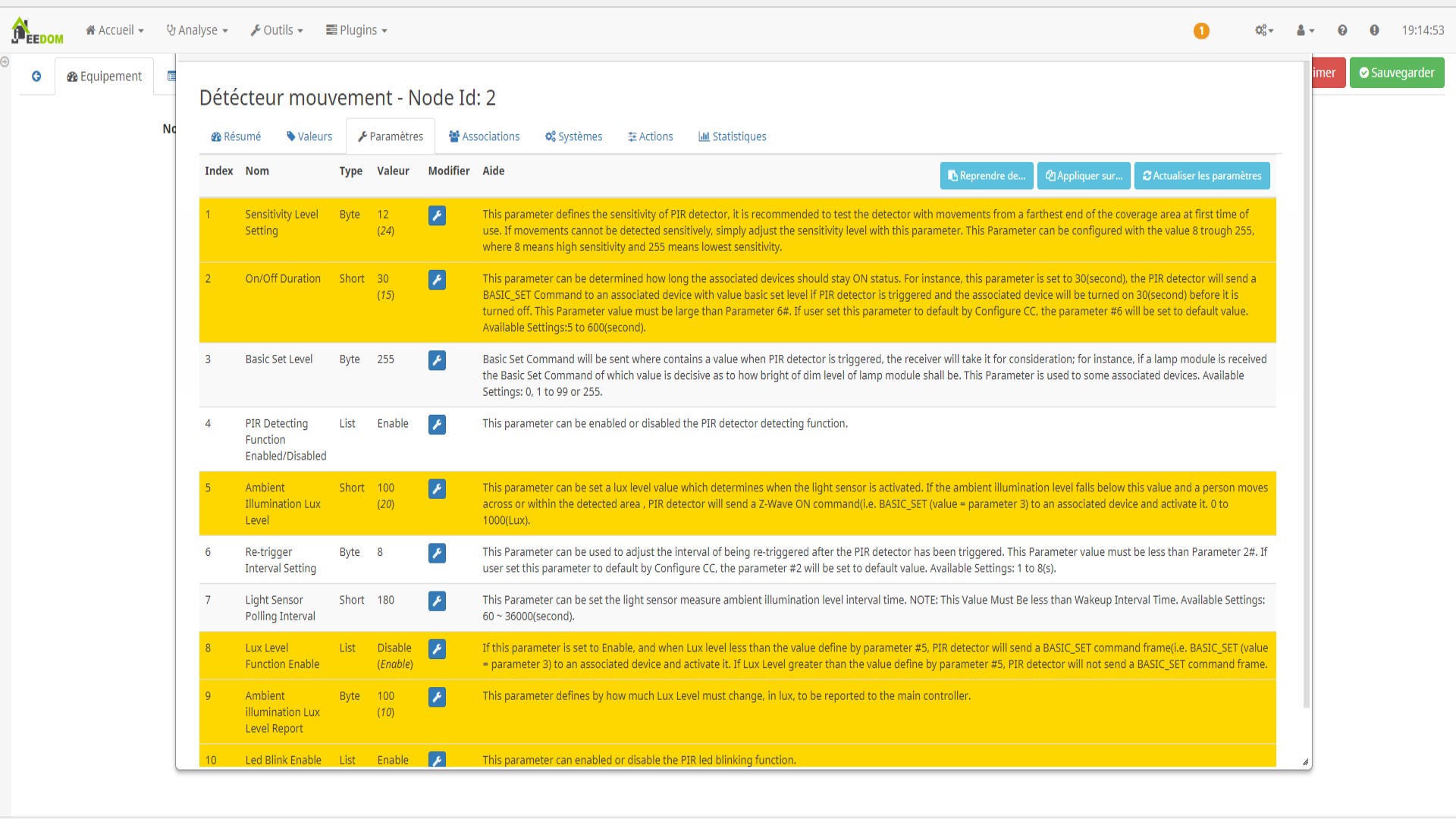1456x819 pixels.
Task: Open the Outils menu
Action: coord(277,30)
